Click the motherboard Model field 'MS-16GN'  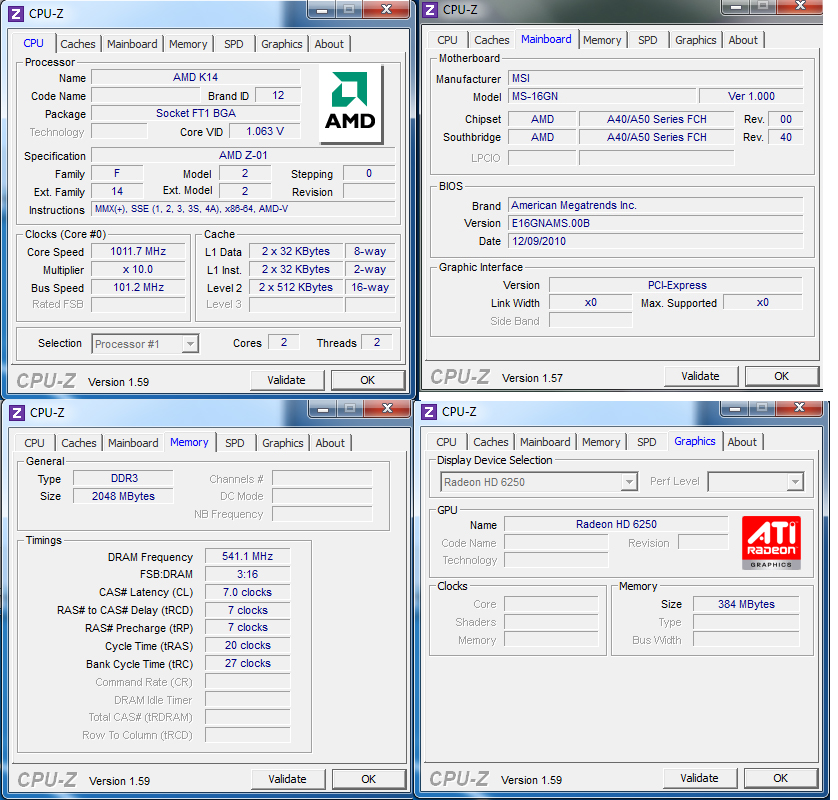pyautogui.click(x=602, y=96)
